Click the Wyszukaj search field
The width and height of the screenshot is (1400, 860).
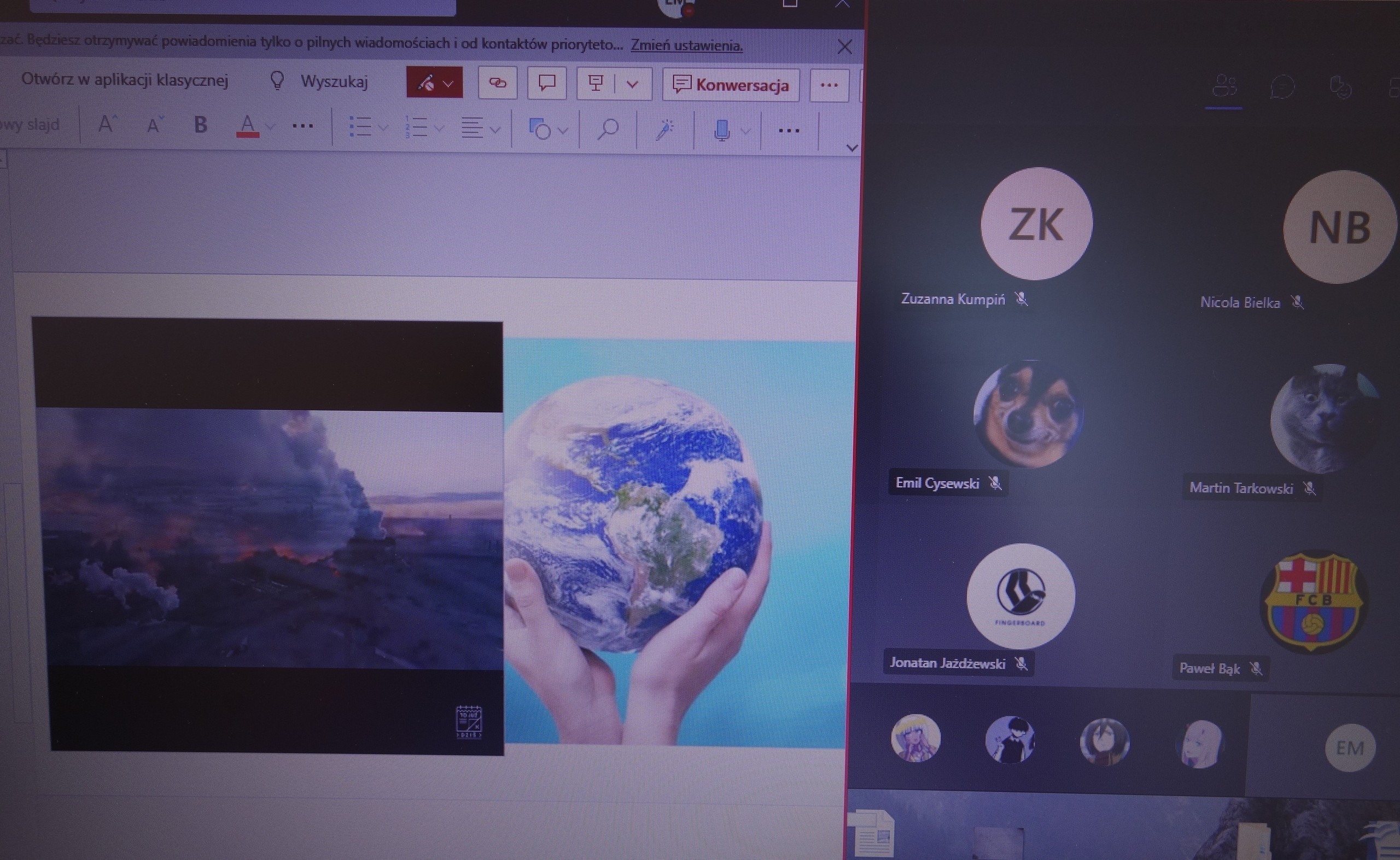pos(334,82)
